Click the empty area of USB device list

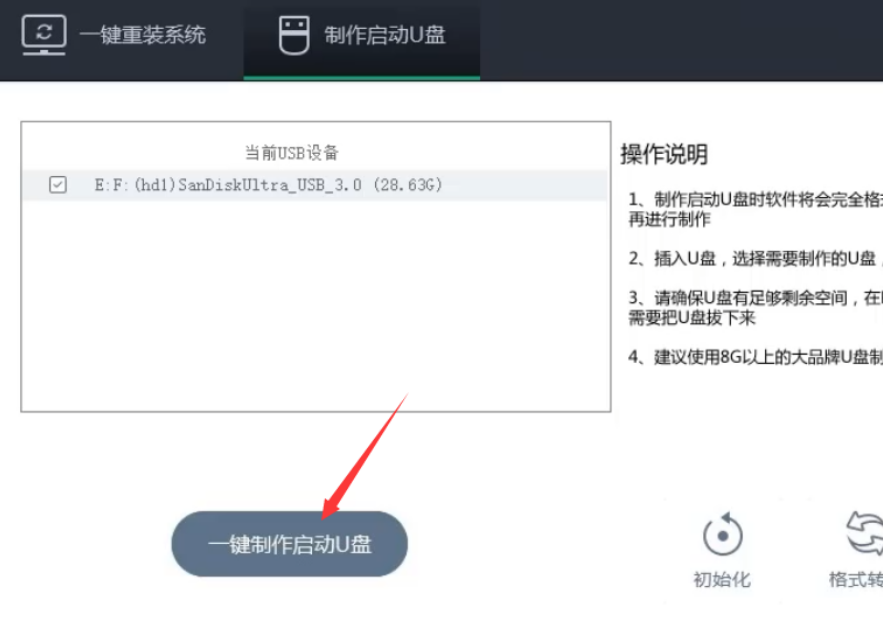(x=315, y=305)
